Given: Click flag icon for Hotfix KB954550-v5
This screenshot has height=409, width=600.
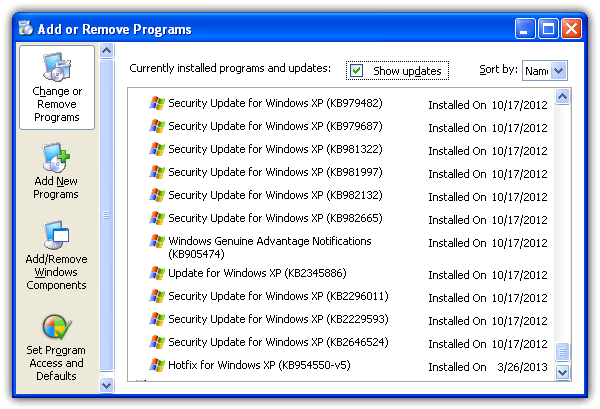Looking at the screenshot, I should coord(157,365).
